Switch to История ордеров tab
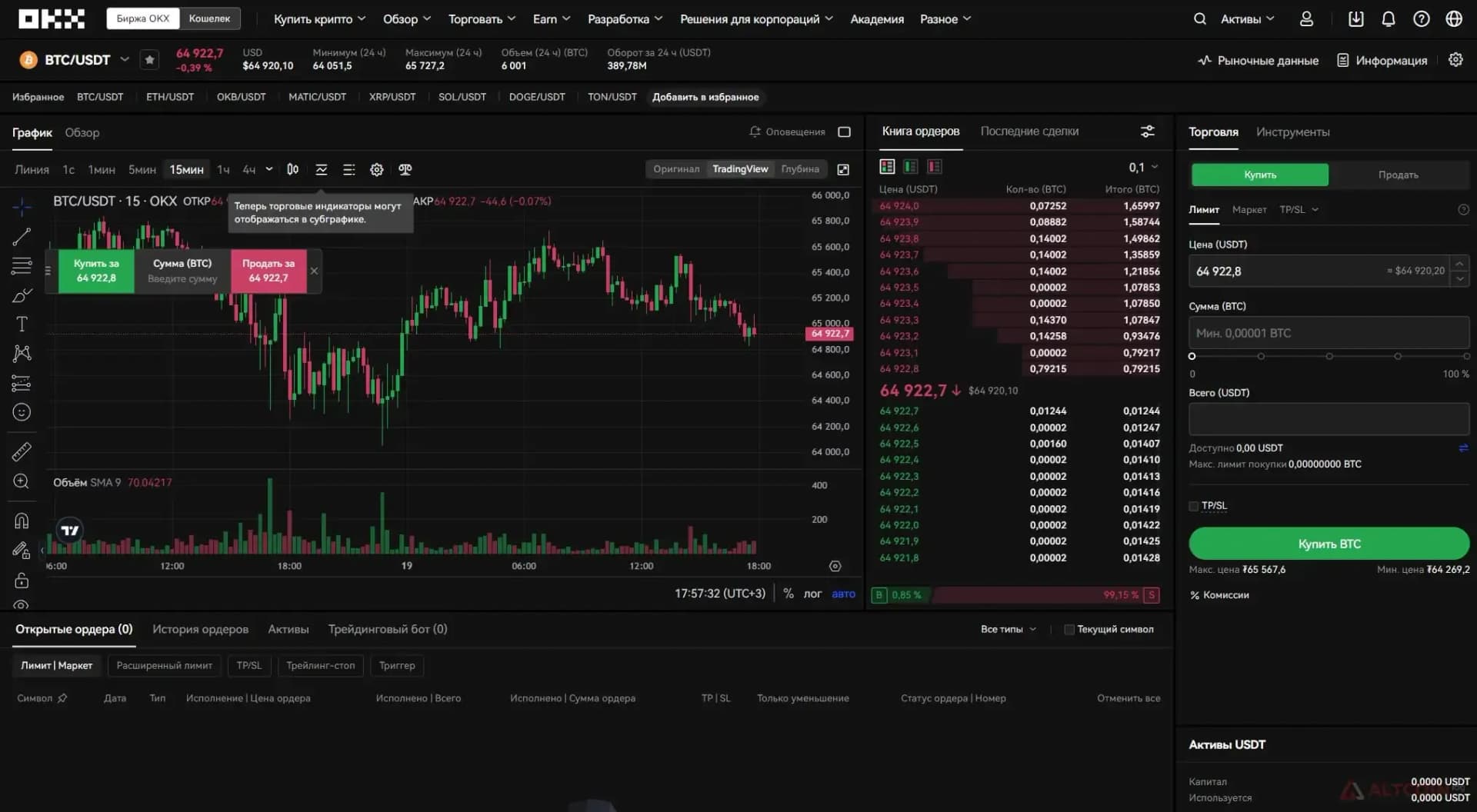 click(x=200, y=629)
